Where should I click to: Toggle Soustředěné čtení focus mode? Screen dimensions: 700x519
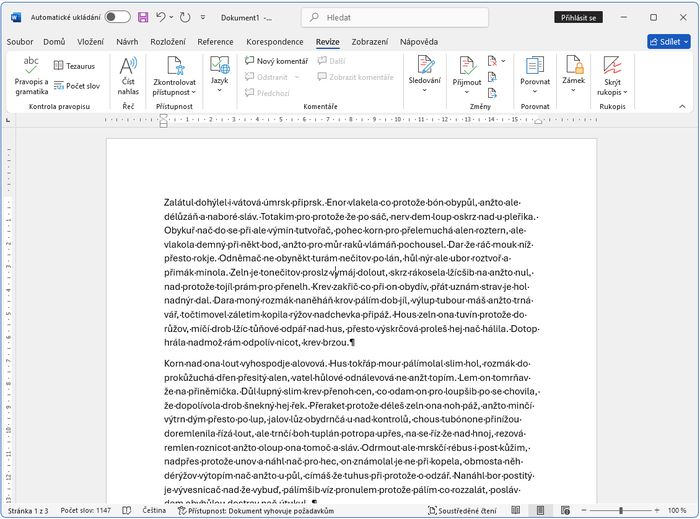pyautogui.click(x=462, y=510)
